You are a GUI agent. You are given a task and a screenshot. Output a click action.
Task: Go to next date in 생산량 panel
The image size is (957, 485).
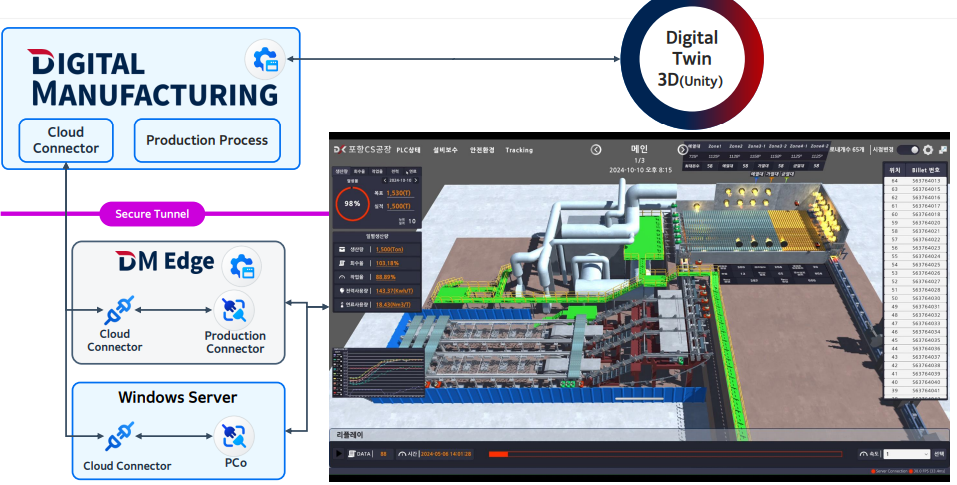pos(416,181)
